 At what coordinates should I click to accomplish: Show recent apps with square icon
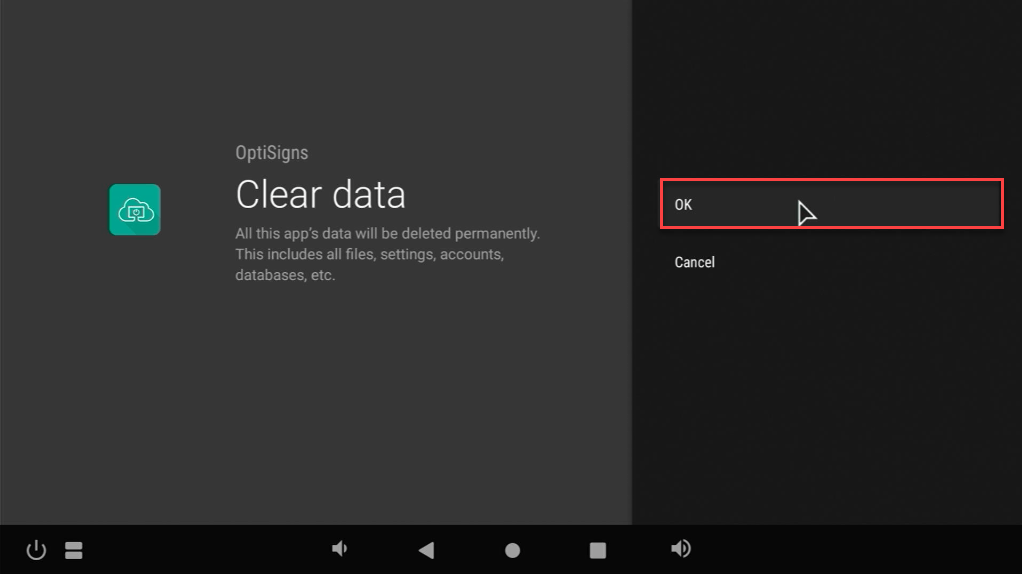(x=598, y=551)
